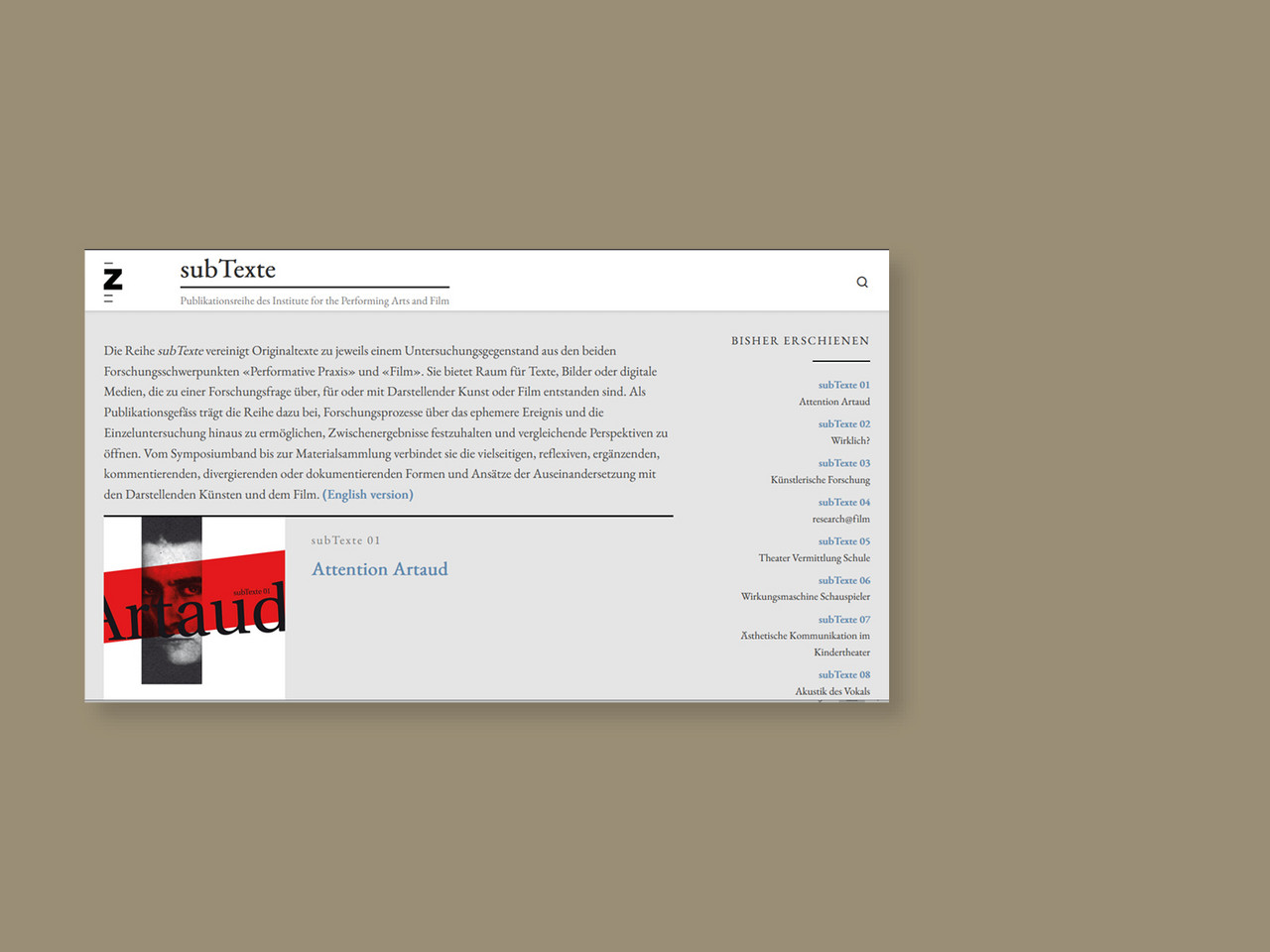Click the Z logo in header
The width and height of the screenshot is (1270, 952).
pyautogui.click(x=113, y=282)
